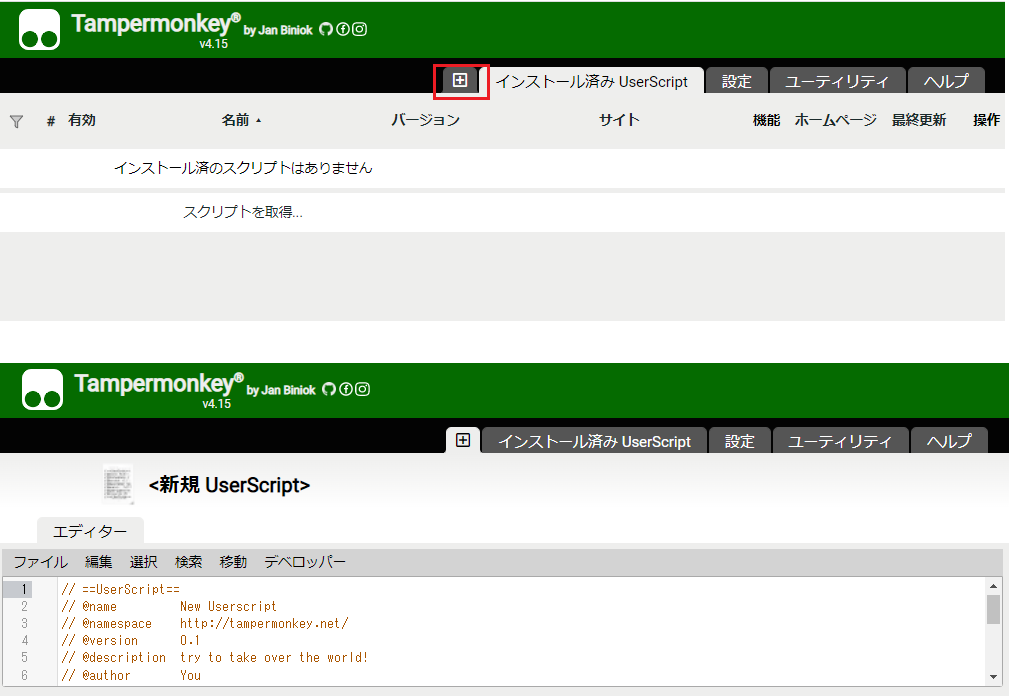
Task: Click the new UserScript document icon
Action: coord(117,484)
